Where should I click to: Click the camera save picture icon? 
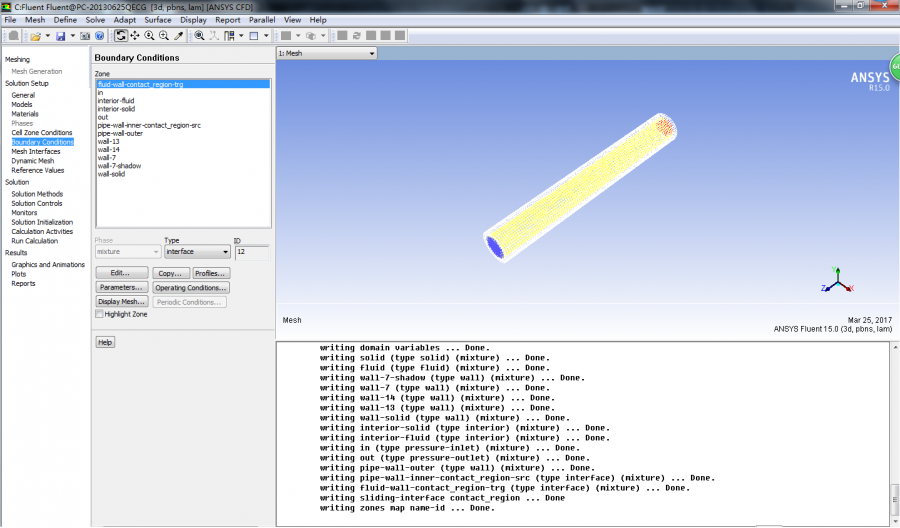point(85,36)
